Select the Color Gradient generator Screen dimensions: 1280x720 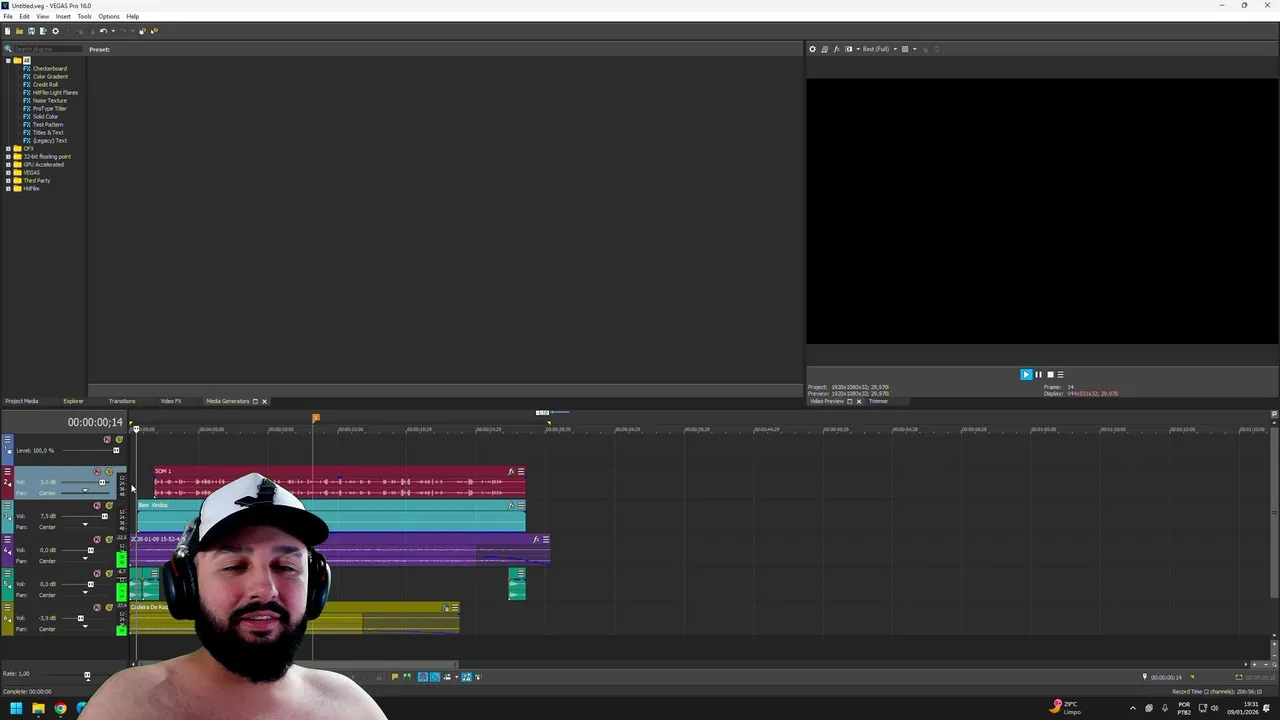[50, 77]
